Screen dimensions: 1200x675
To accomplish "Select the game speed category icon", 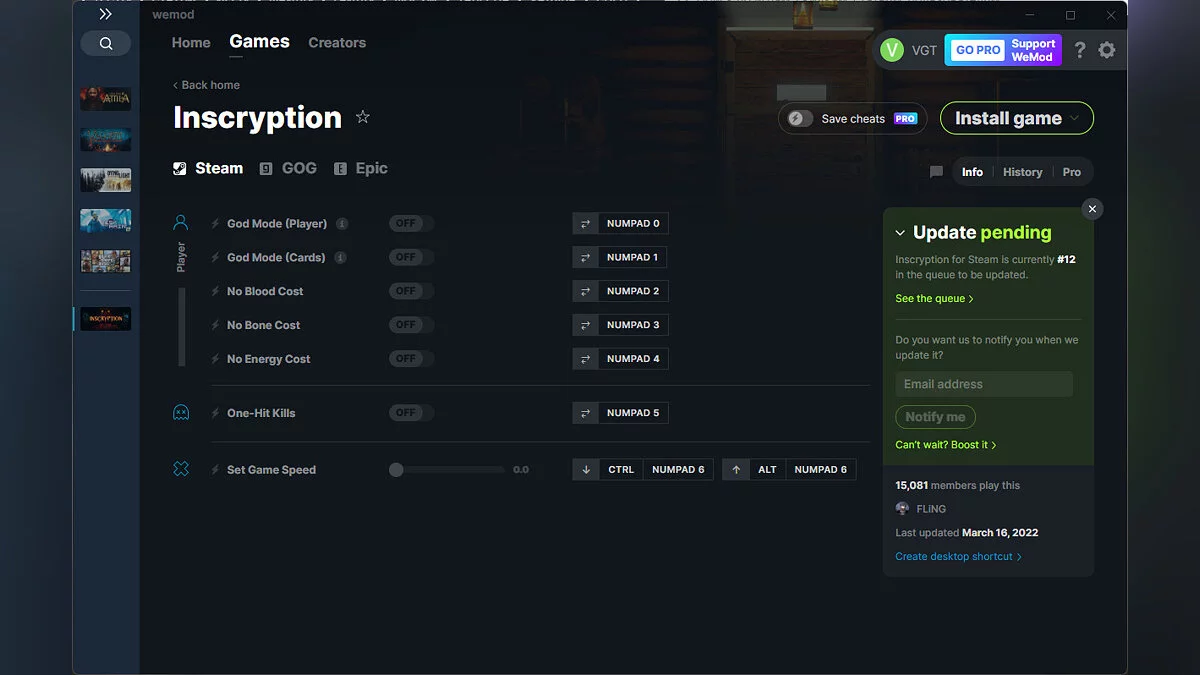I will 181,468.
